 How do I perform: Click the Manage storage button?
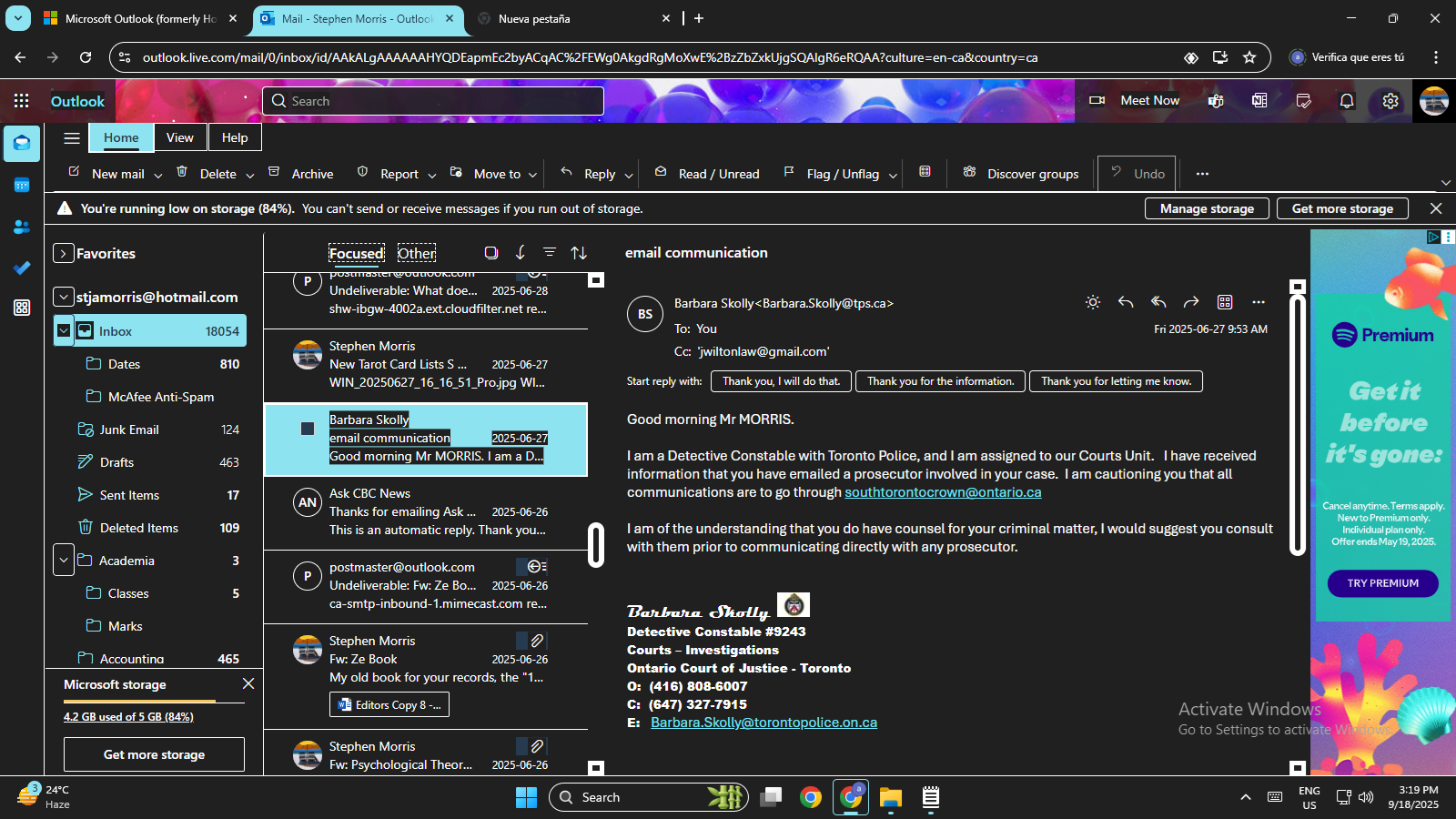pos(1207,208)
